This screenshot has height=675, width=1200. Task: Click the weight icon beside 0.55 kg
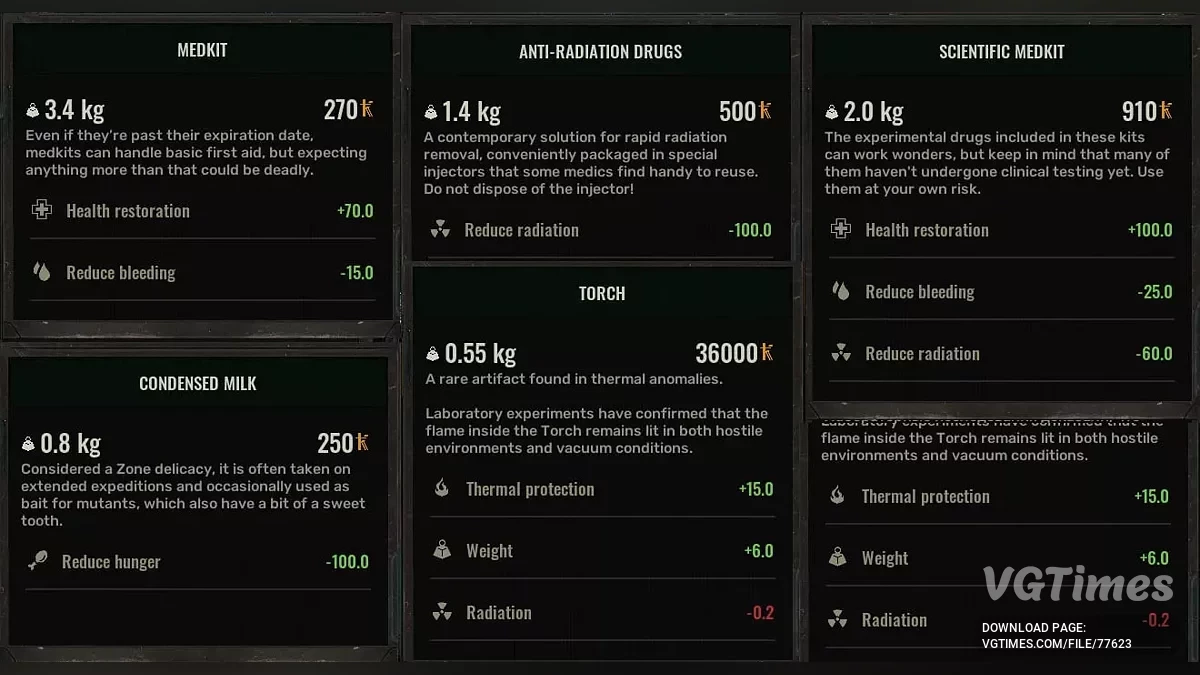(x=433, y=354)
